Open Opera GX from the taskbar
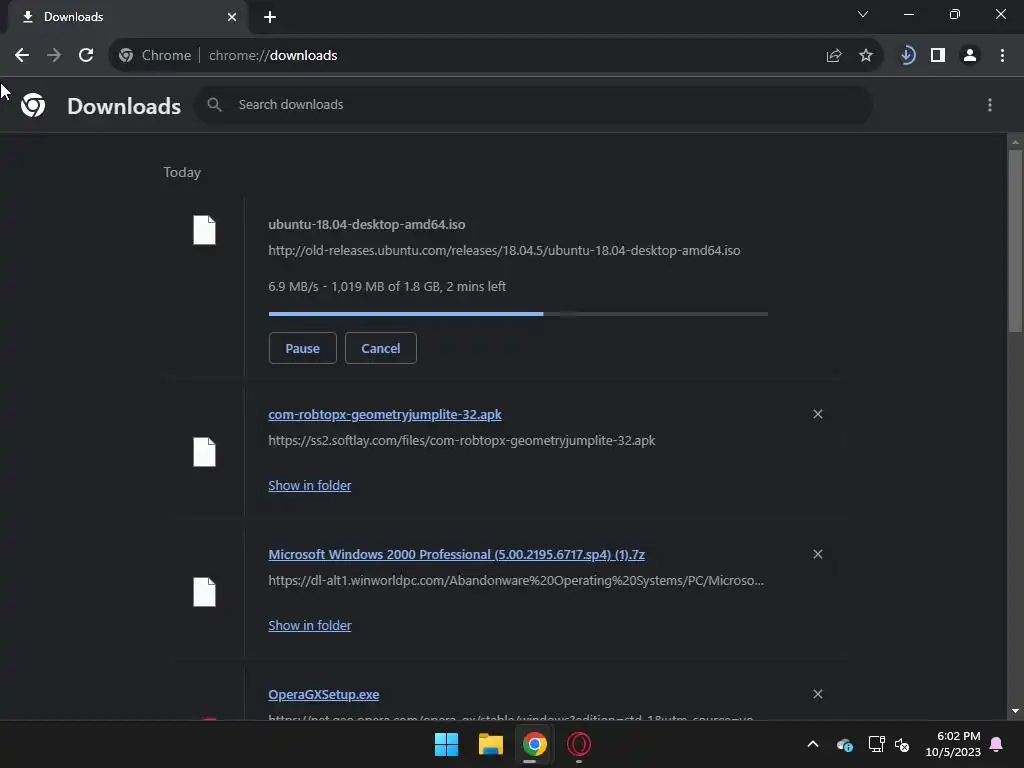 click(x=579, y=744)
